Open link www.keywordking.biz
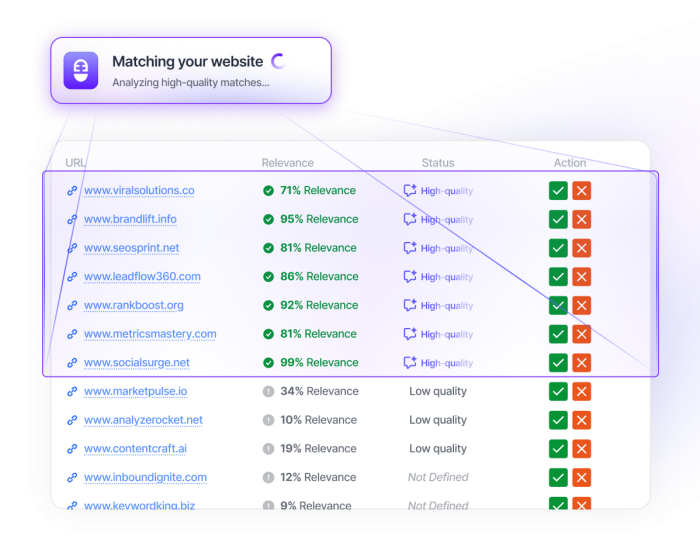Viewport: 700px width, 546px height. (140, 505)
